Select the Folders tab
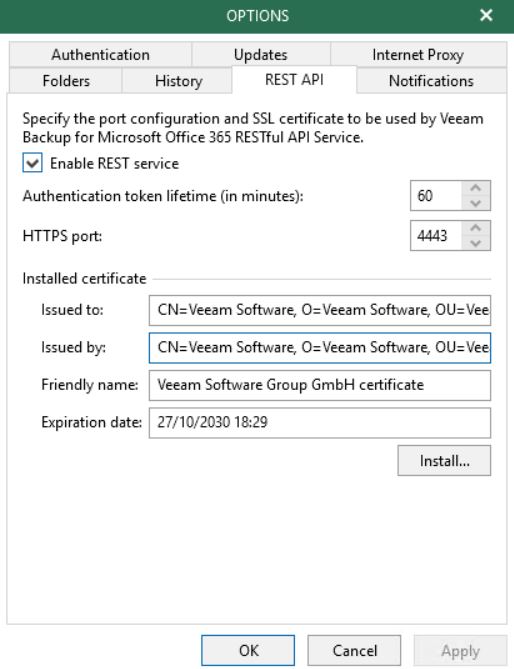Viewport: 514px width, 669px height. [66, 81]
